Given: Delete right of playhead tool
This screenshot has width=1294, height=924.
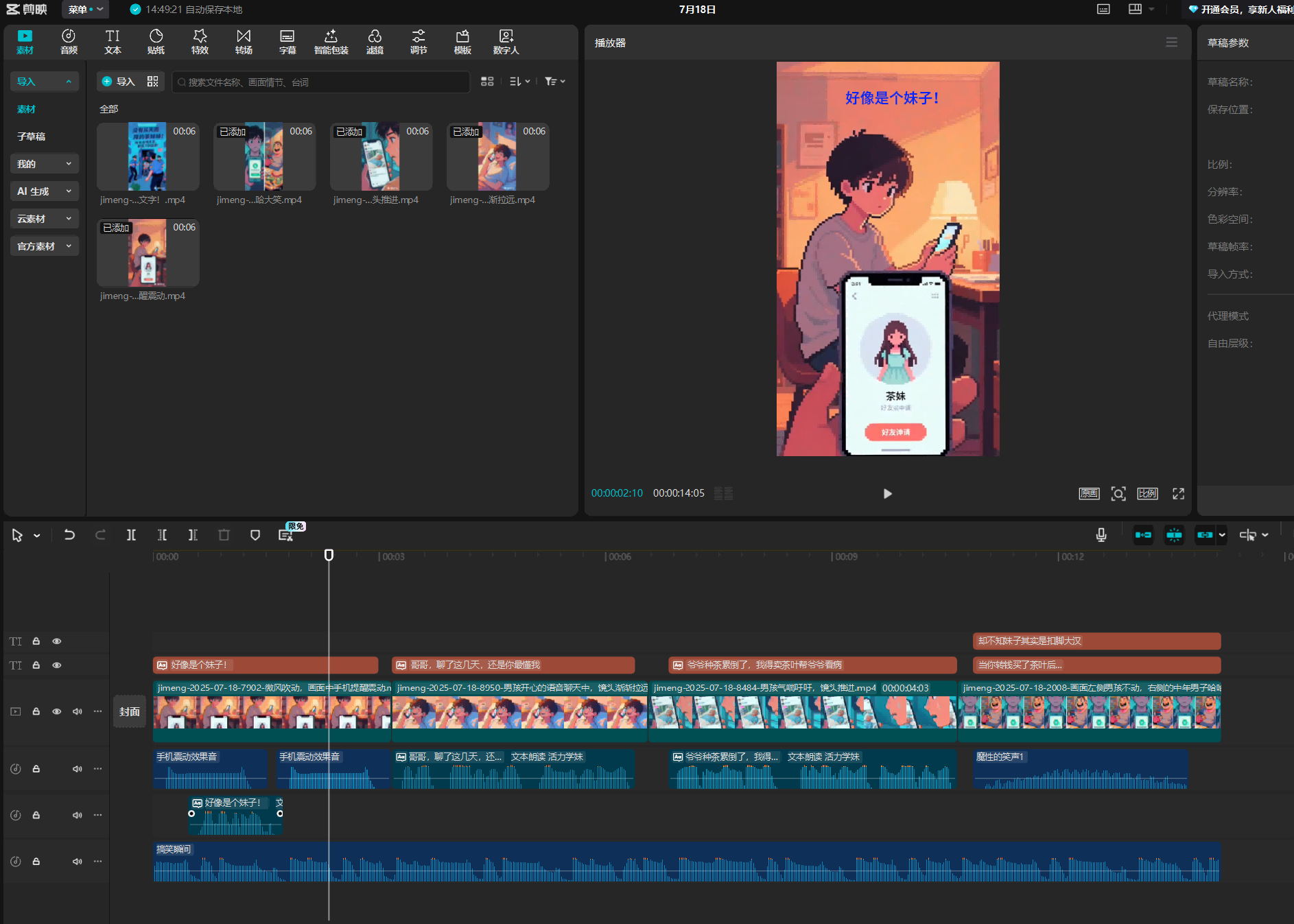Looking at the screenshot, I should tap(193, 535).
